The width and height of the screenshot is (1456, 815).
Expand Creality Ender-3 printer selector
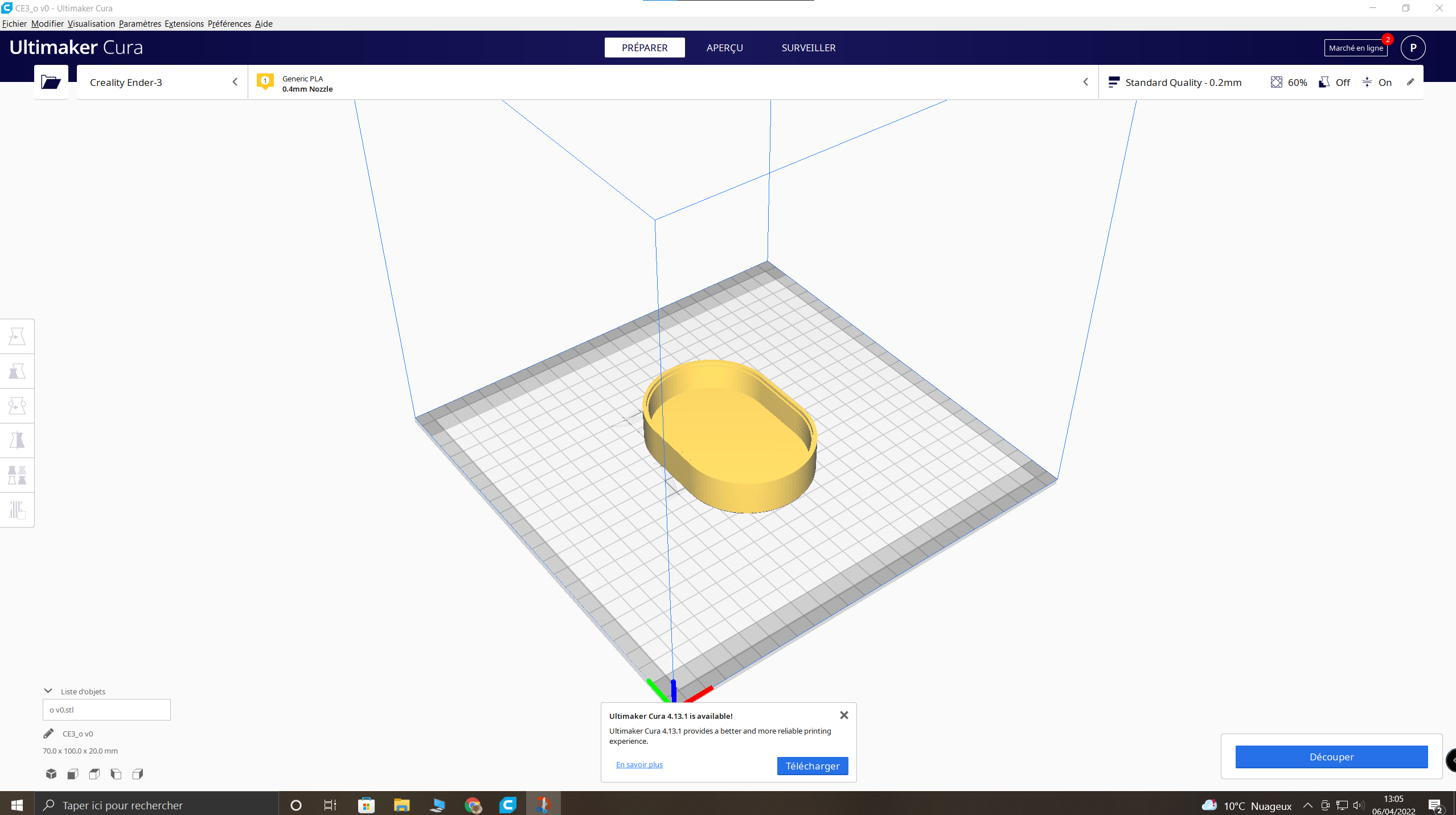coord(162,83)
